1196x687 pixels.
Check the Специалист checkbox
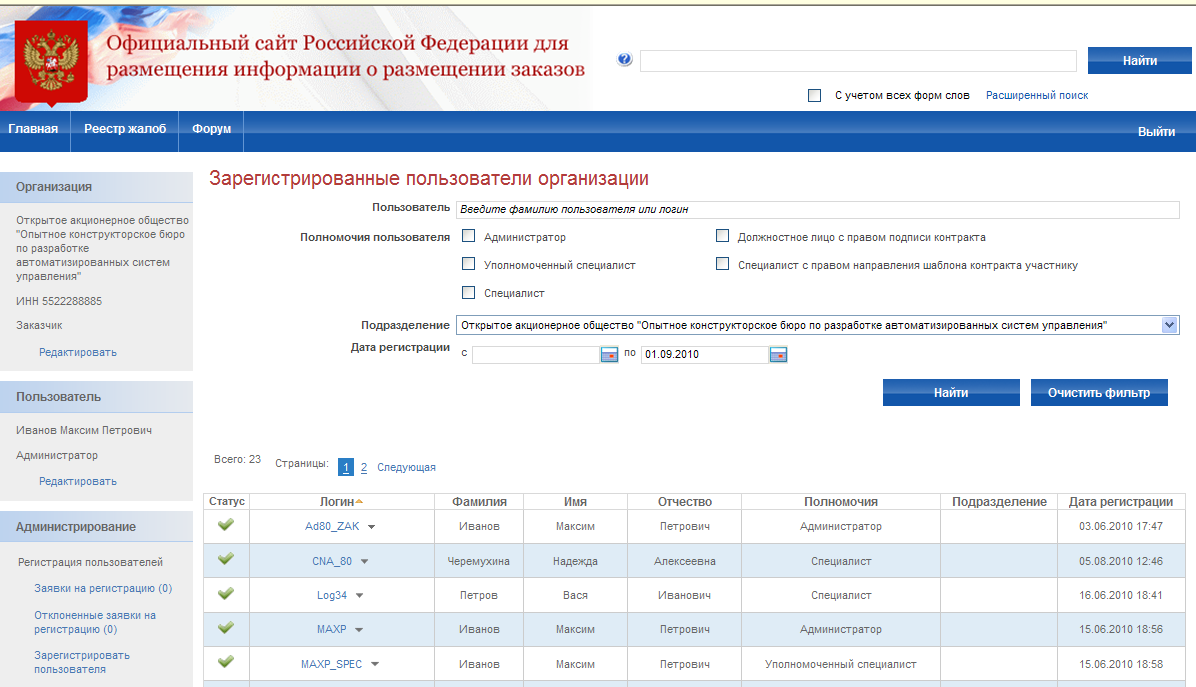pyautogui.click(x=468, y=292)
